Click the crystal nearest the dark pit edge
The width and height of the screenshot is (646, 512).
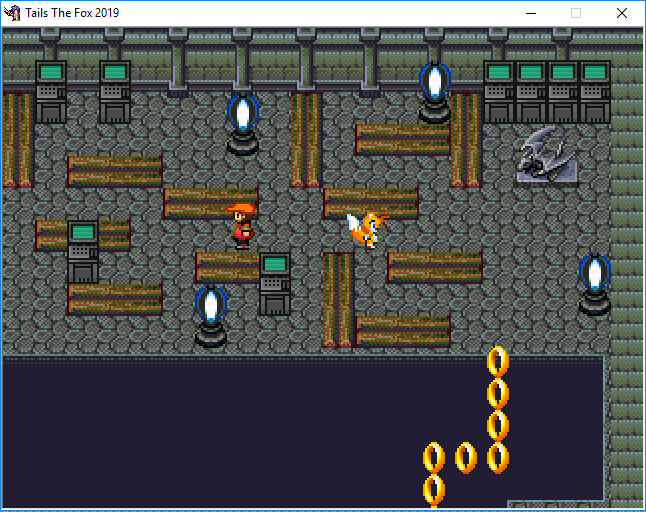click(211, 317)
